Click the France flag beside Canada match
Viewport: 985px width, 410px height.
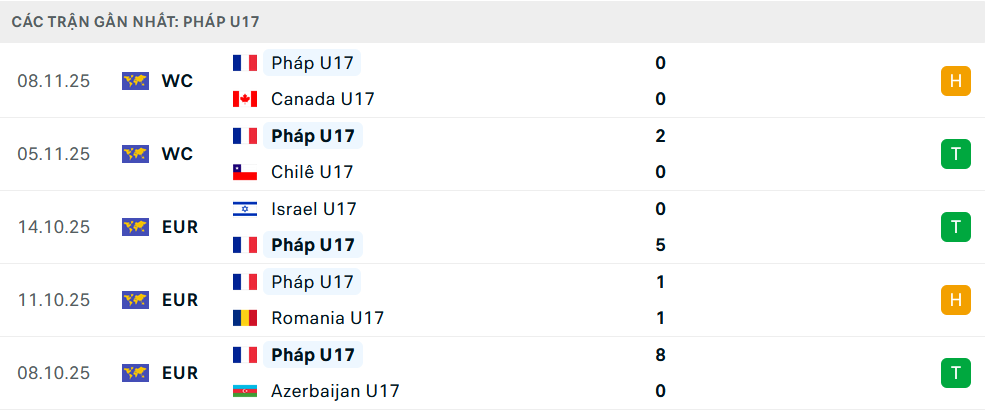(244, 63)
